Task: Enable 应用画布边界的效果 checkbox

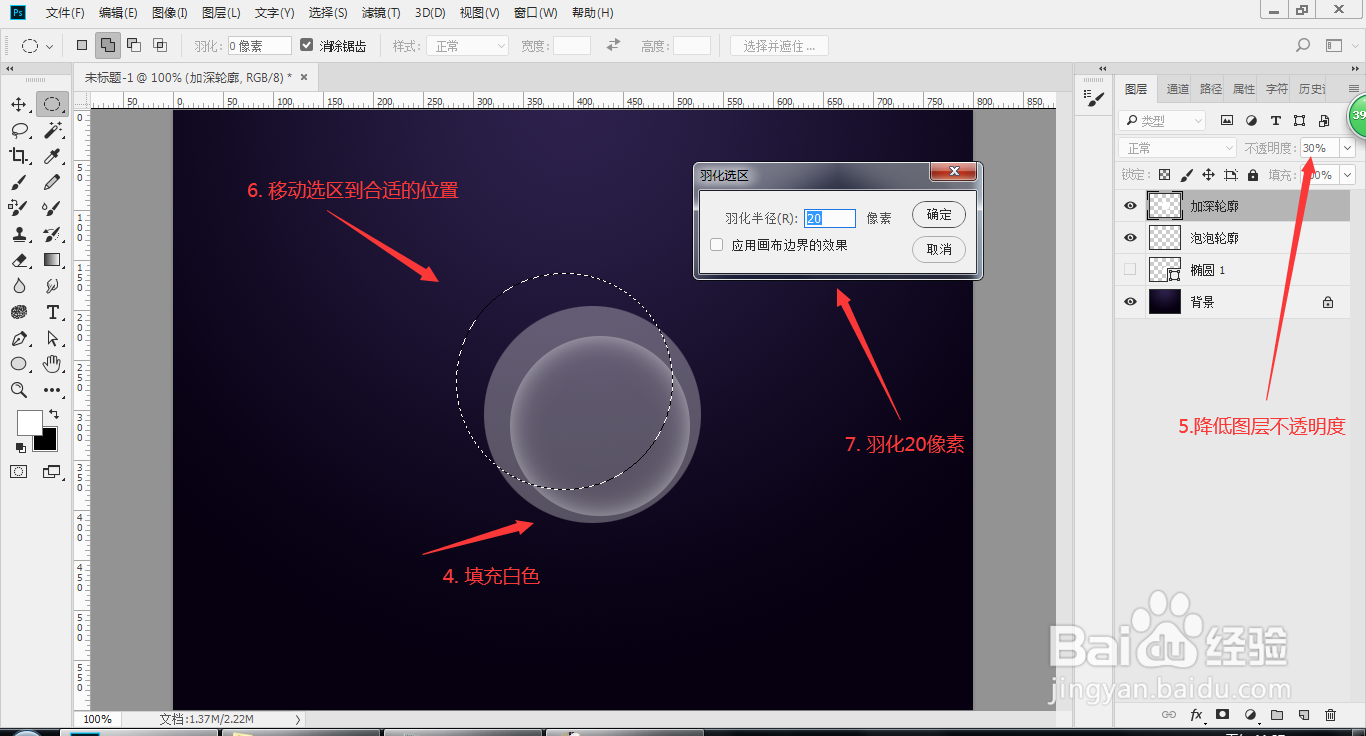Action: coord(716,245)
